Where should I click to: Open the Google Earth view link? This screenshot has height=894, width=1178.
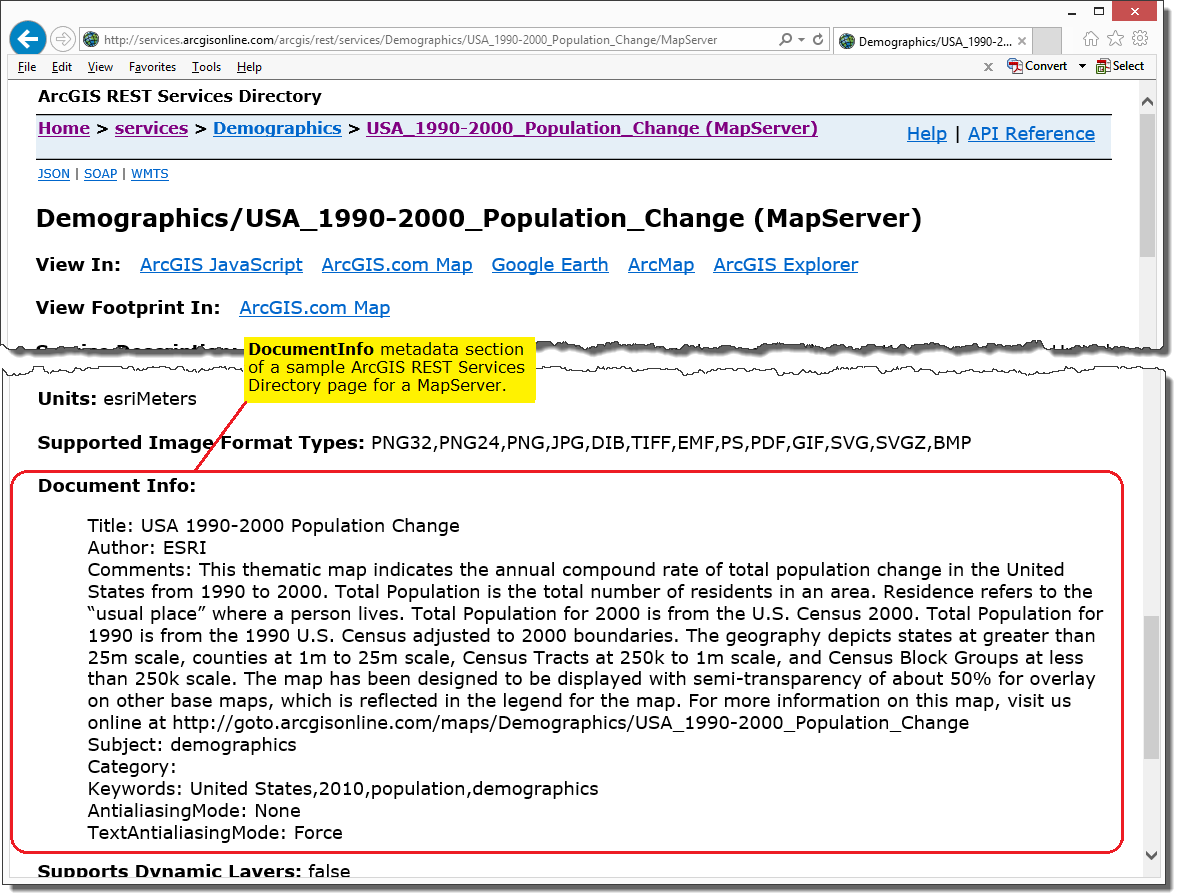(x=550, y=264)
